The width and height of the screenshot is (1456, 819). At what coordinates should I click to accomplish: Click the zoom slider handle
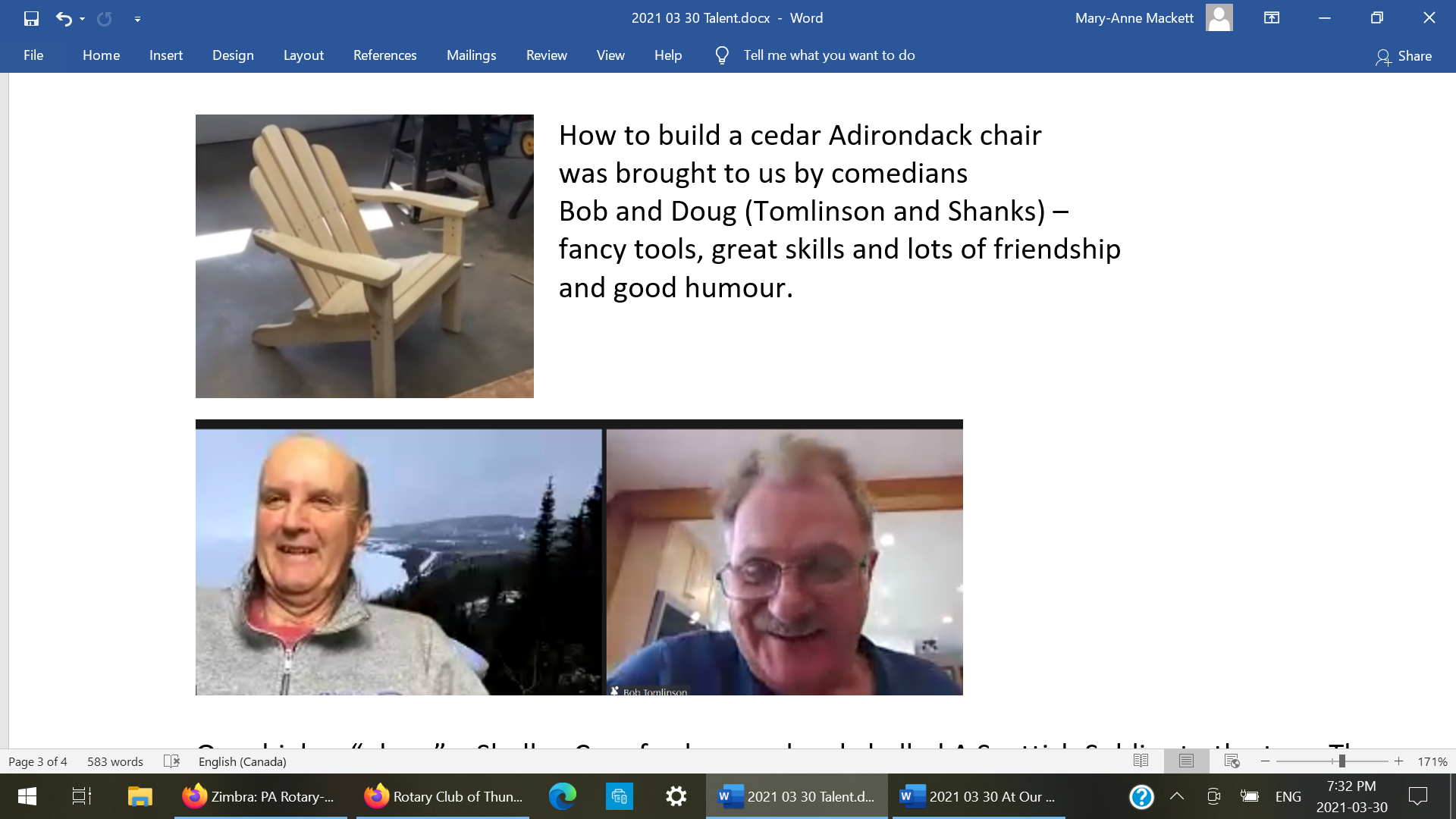click(1341, 761)
